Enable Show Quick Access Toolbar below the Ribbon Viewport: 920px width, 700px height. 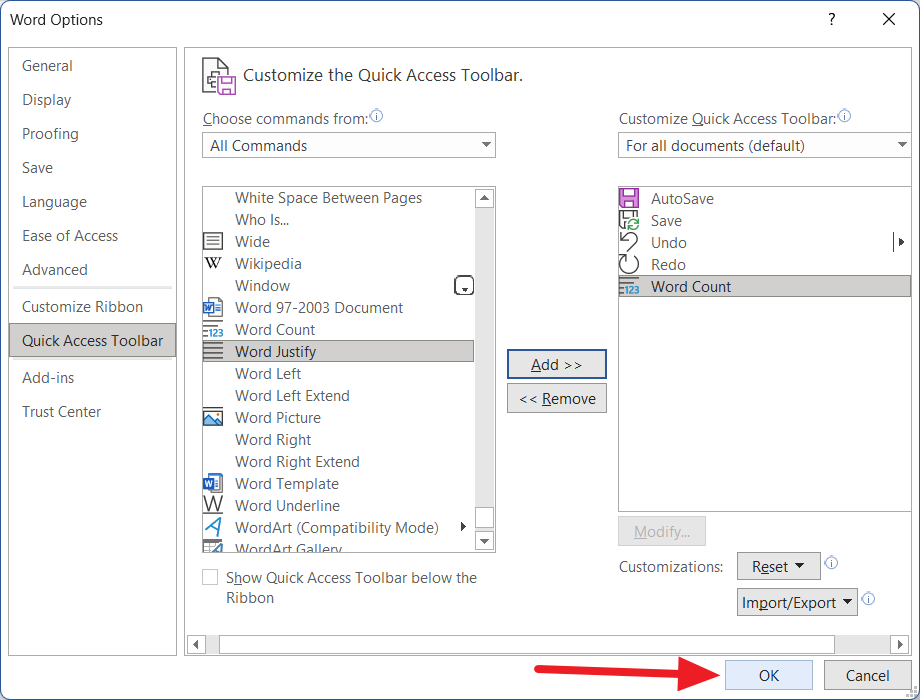pyautogui.click(x=210, y=577)
